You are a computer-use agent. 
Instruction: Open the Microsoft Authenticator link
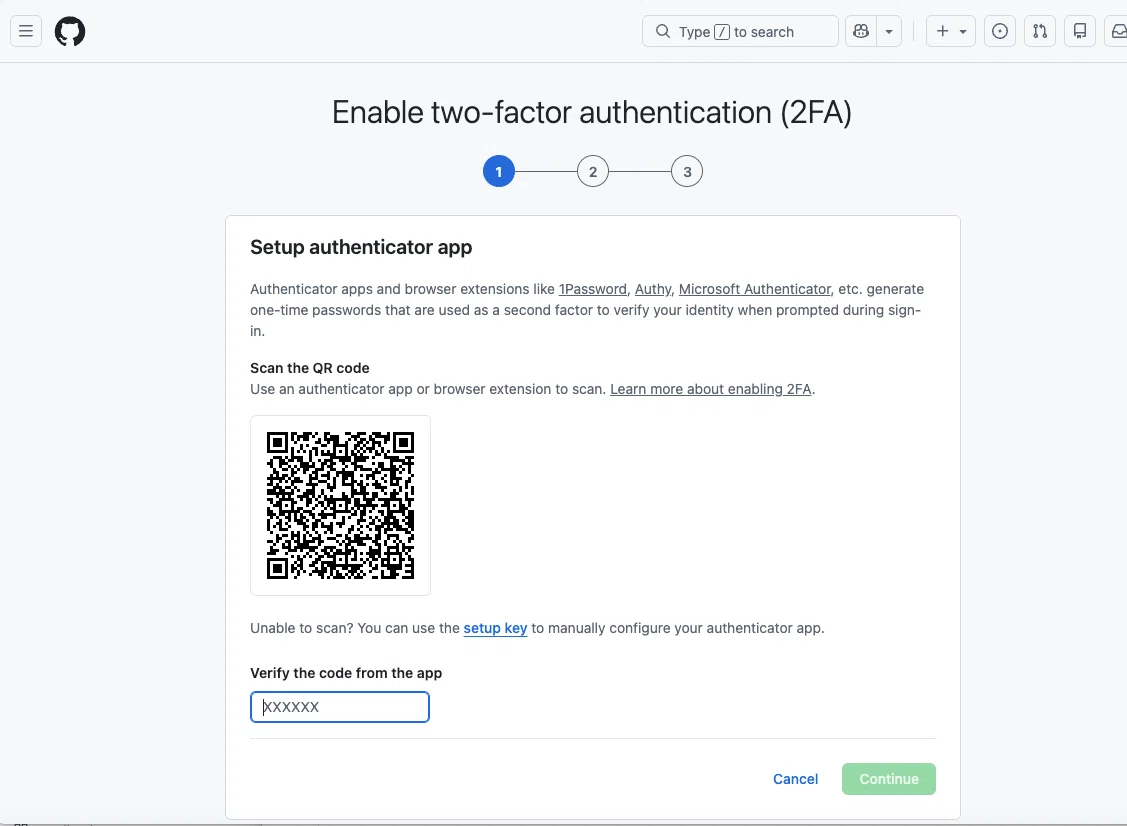pos(755,289)
